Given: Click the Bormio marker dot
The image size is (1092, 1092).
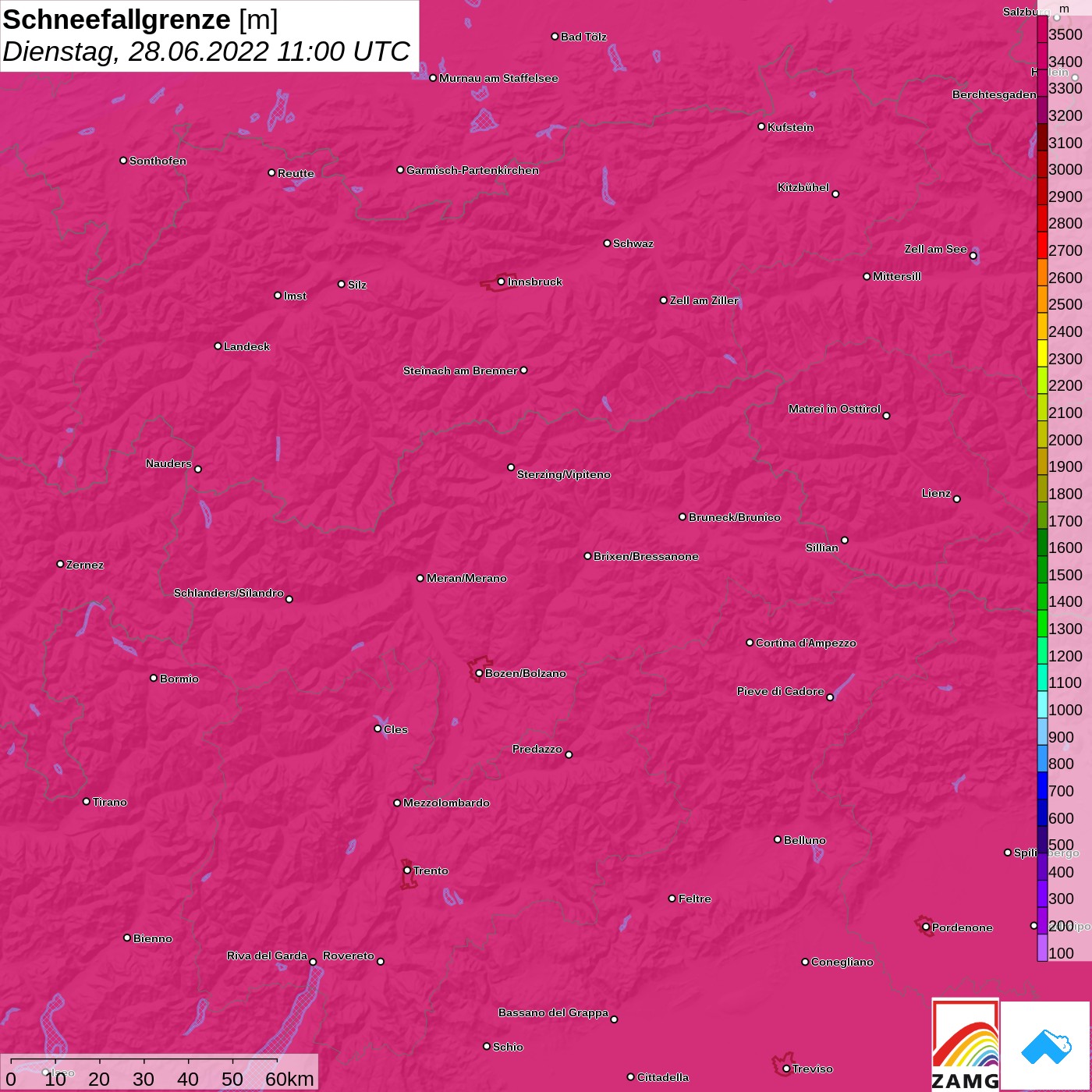Looking at the screenshot, I should pyautogui.click(x=154, y=678).
